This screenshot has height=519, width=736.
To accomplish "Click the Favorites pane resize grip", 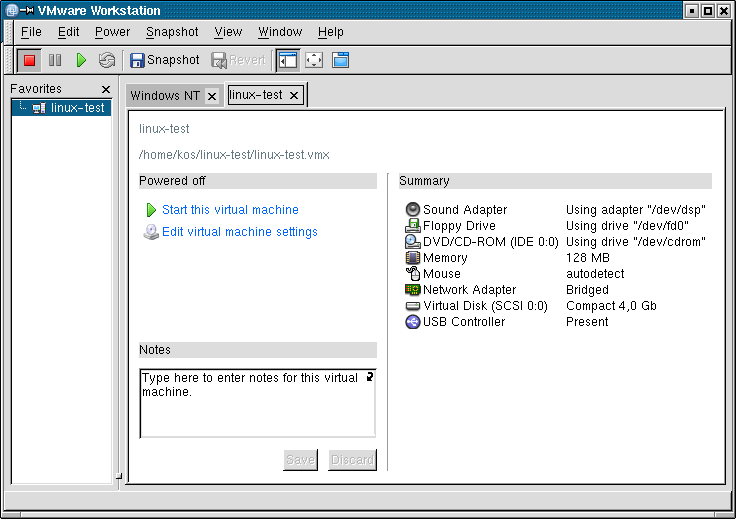I will tap(118, 476).
